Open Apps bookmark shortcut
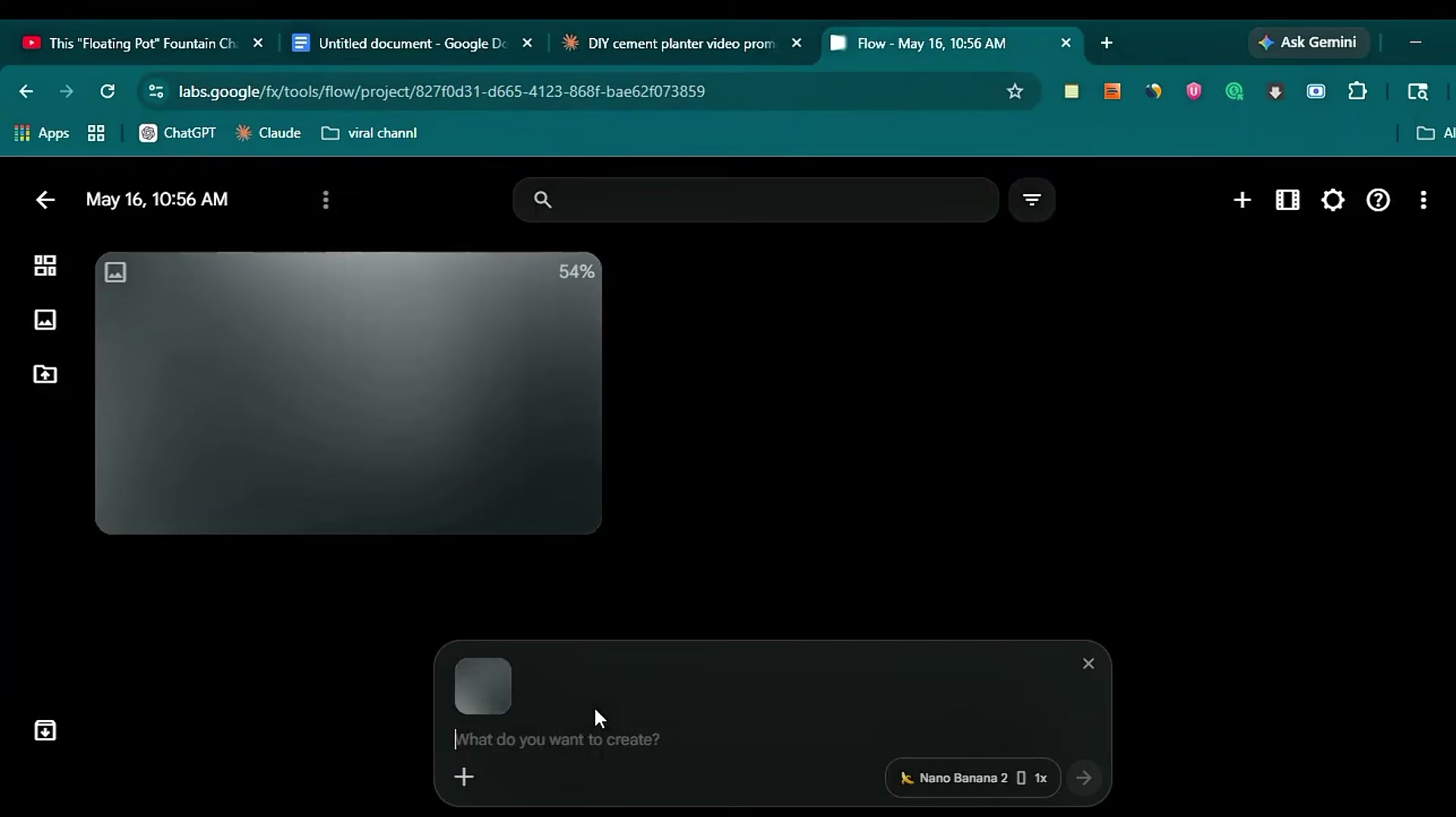The image size is (1456, 817). (42, 133)
